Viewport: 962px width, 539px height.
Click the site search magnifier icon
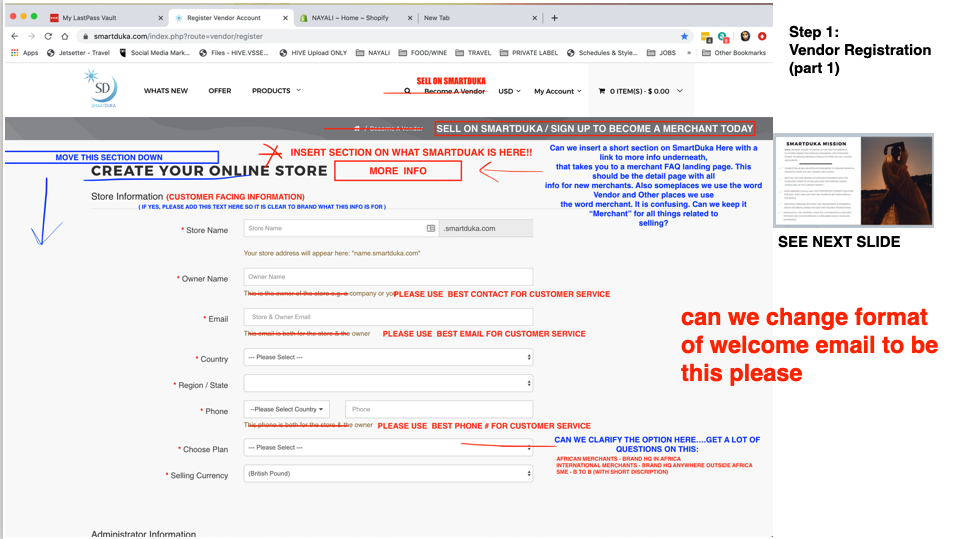pos(407,91)
